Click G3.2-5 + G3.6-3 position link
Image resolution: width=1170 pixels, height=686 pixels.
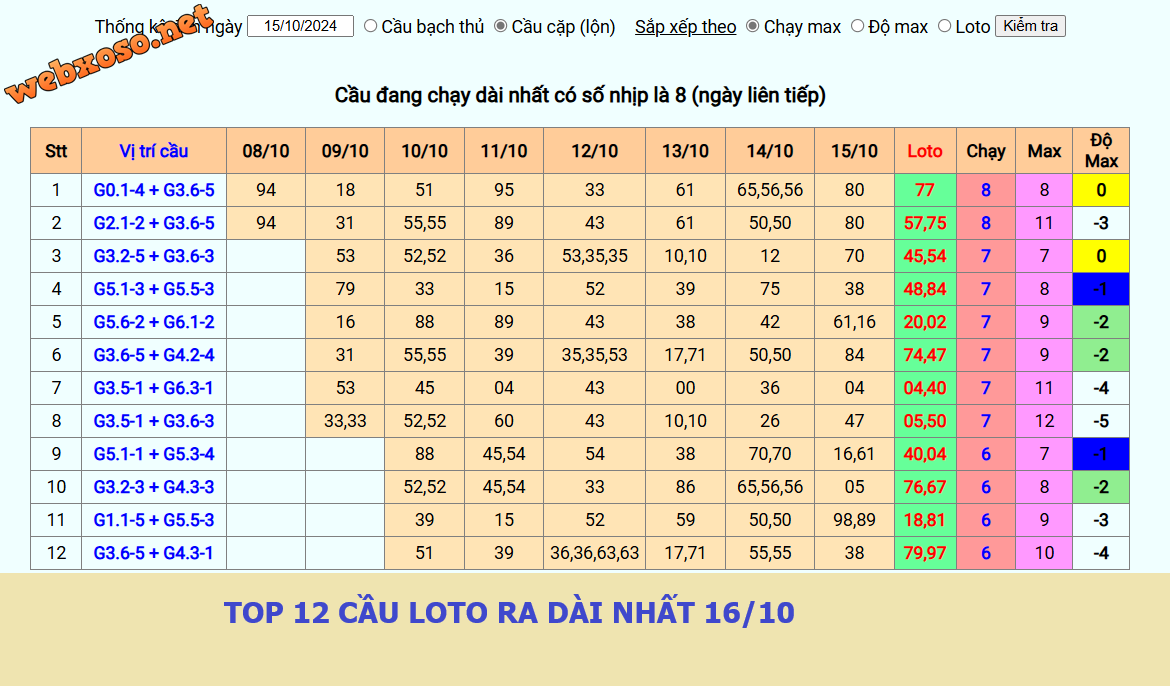tap(154, 256)
